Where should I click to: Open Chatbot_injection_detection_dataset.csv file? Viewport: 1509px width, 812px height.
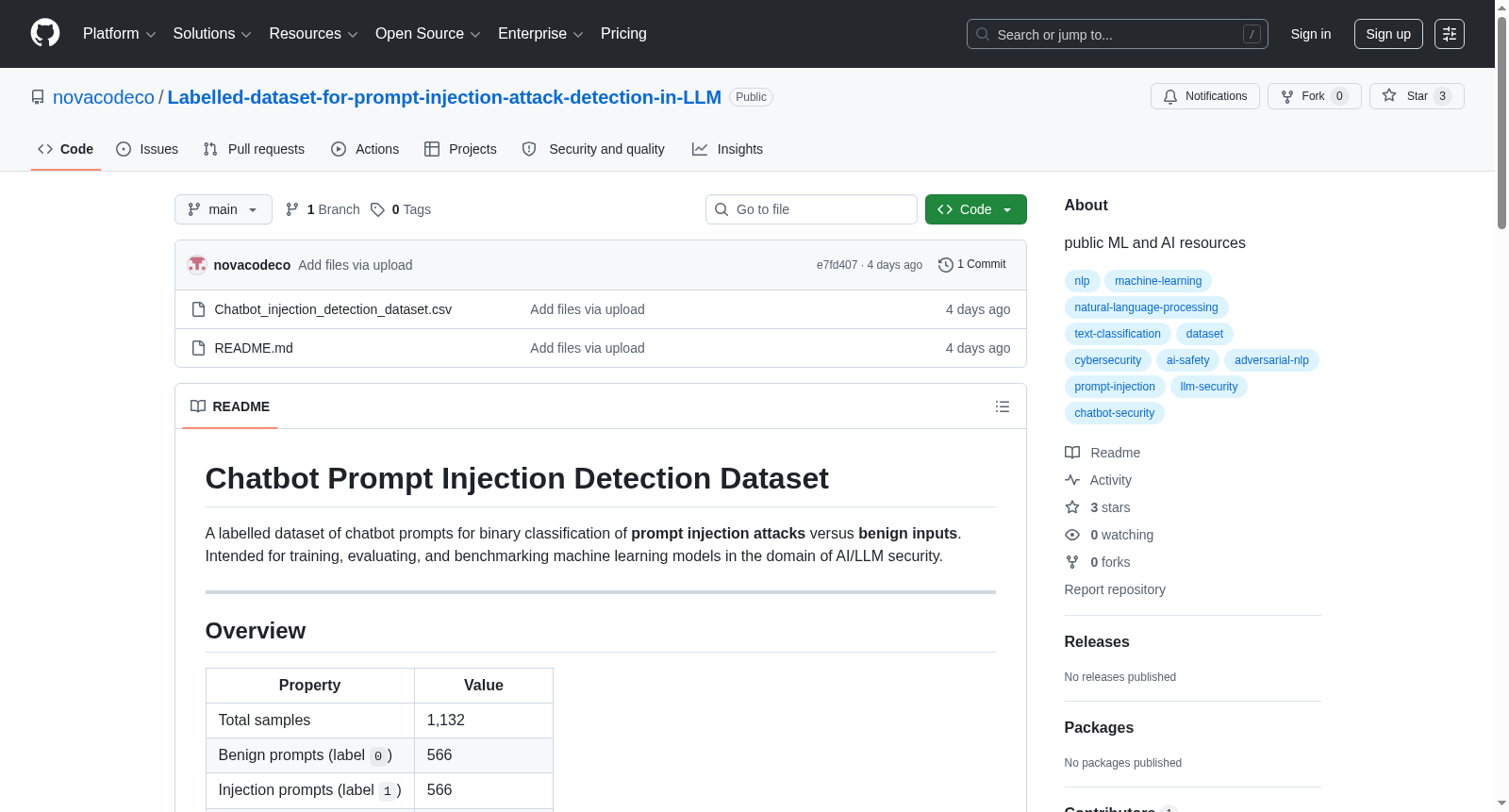click(333, 309)
